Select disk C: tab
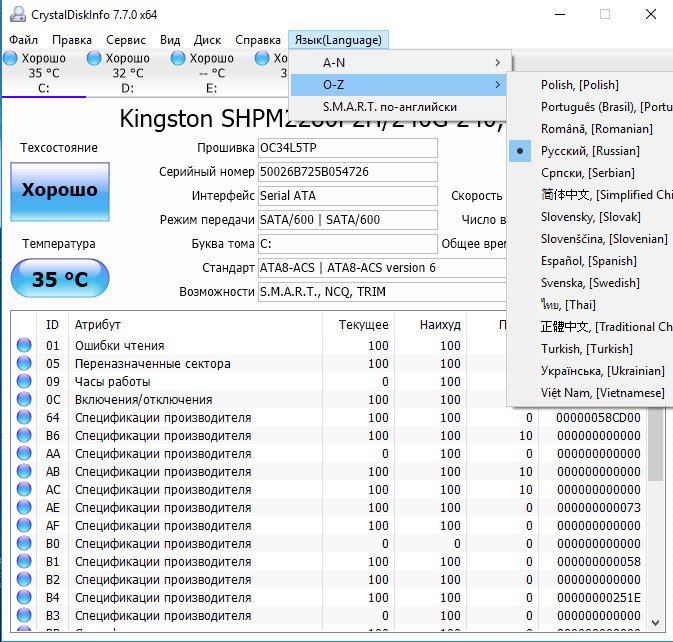This screenshot has height=642, width=673. [44, 73]
